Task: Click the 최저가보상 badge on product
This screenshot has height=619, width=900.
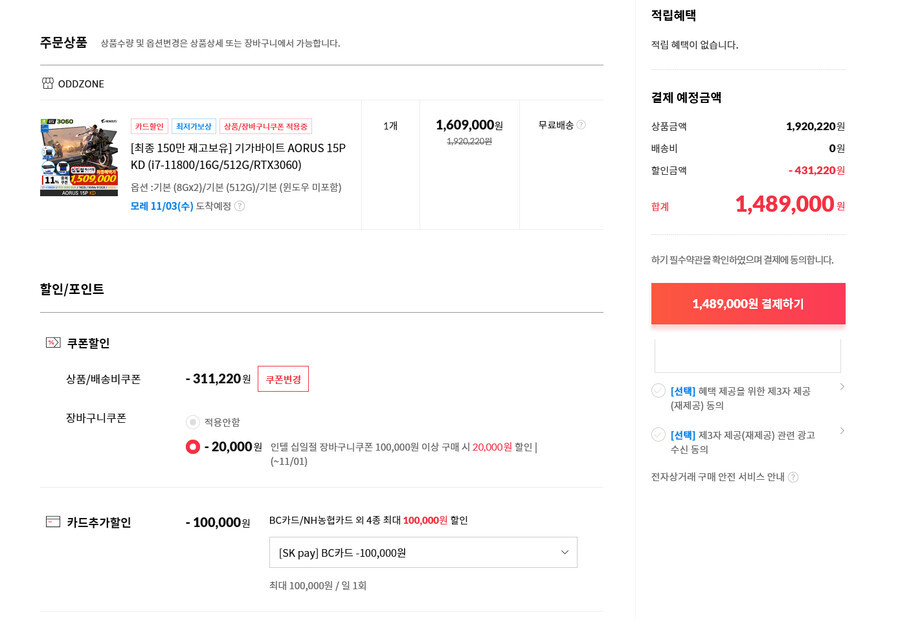Action: pos(193,126)
